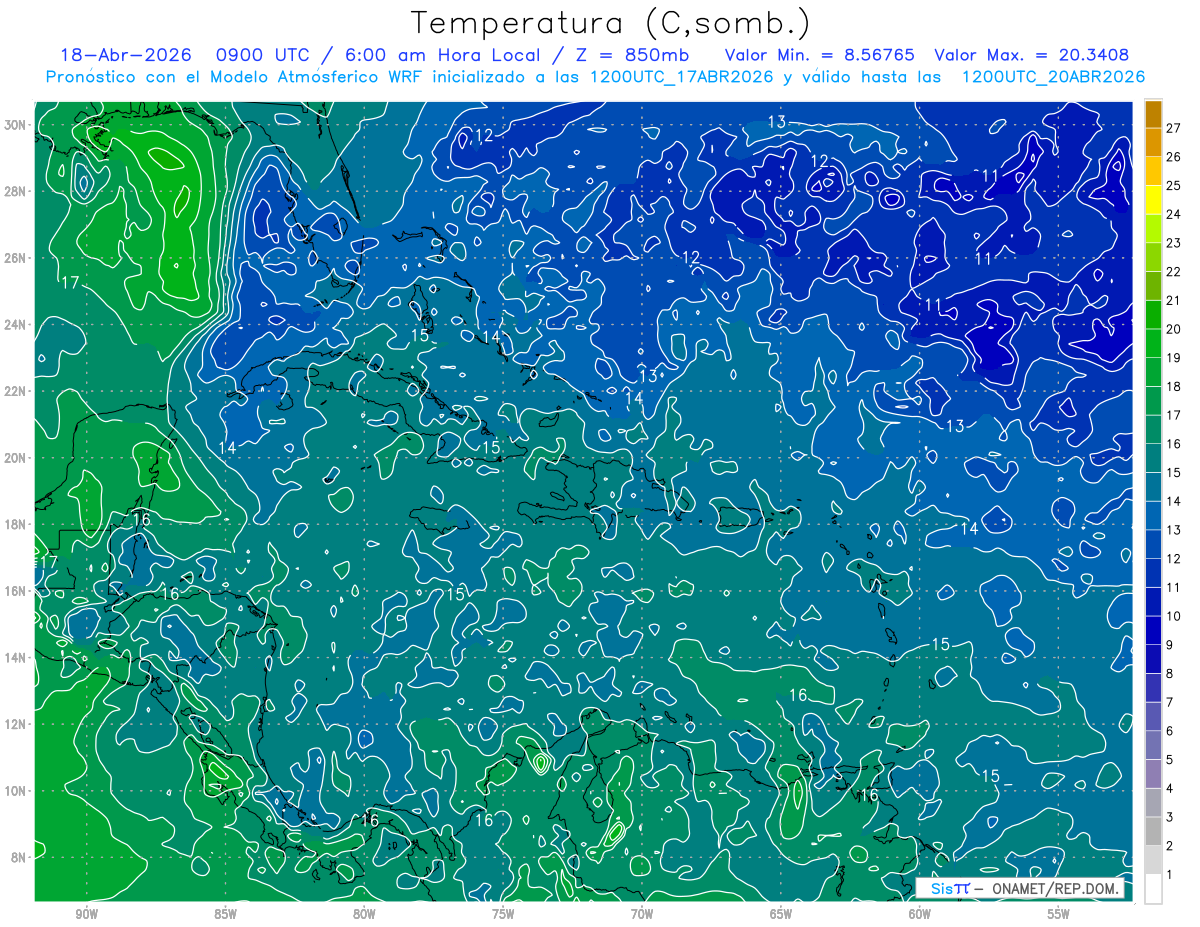Click the 30N latitude axis label

(16, 125)
